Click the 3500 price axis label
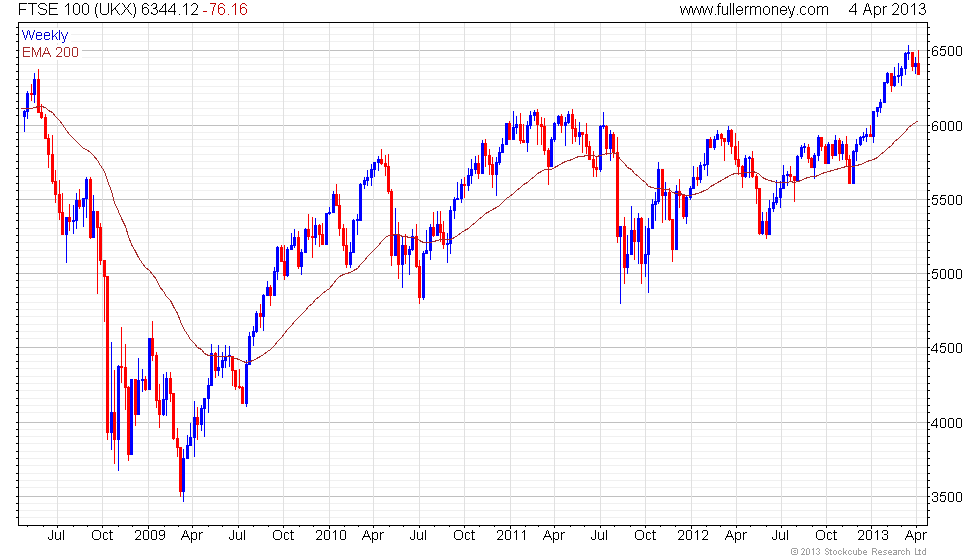Viewport: 980px width, 560px height. pos(946,497)
